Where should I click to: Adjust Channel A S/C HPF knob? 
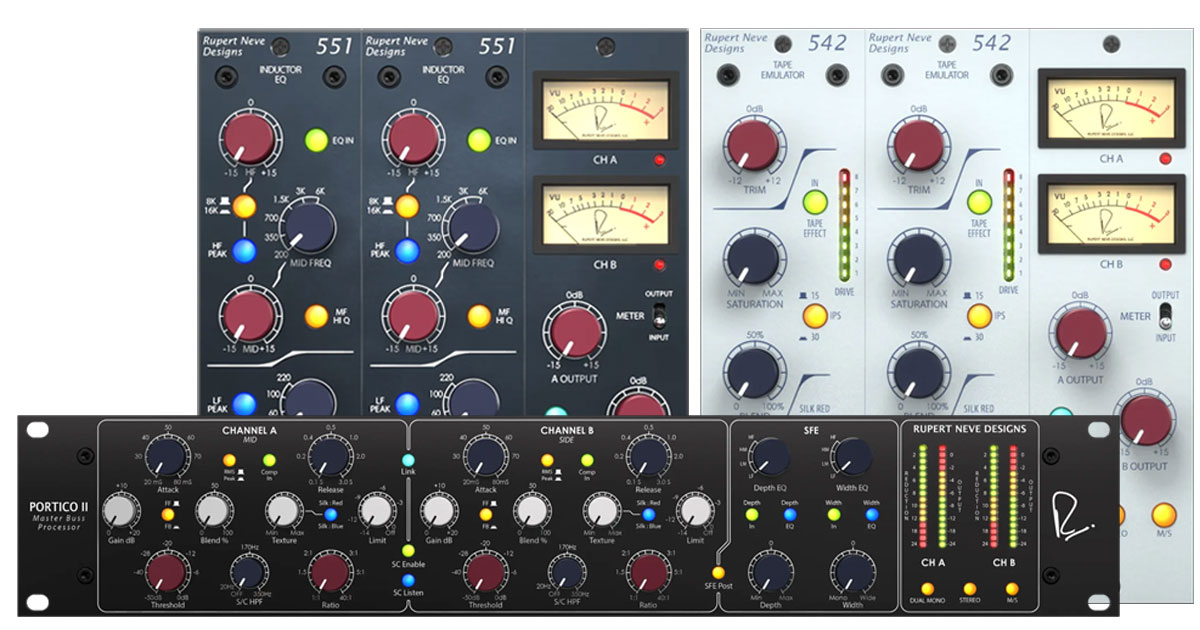pos(251,572)
